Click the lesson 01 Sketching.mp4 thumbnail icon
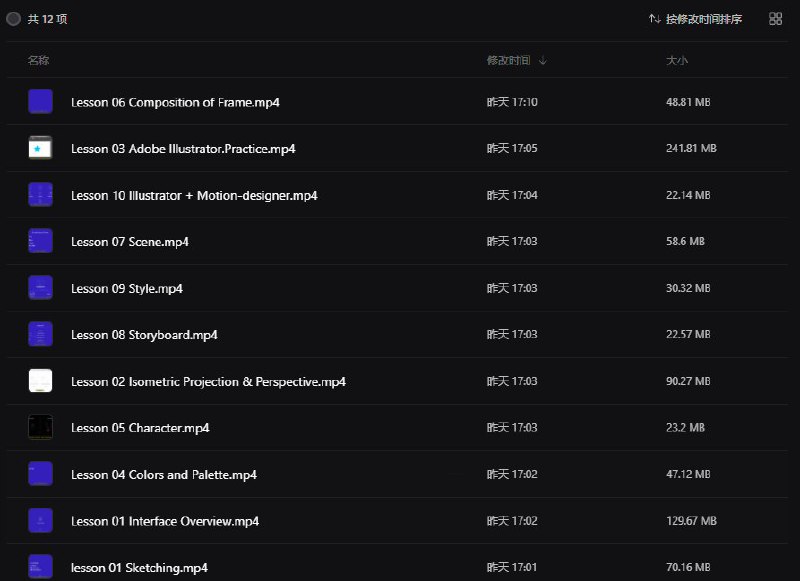The width and height of the screenshot is (800, 581). tap(40, 566)
